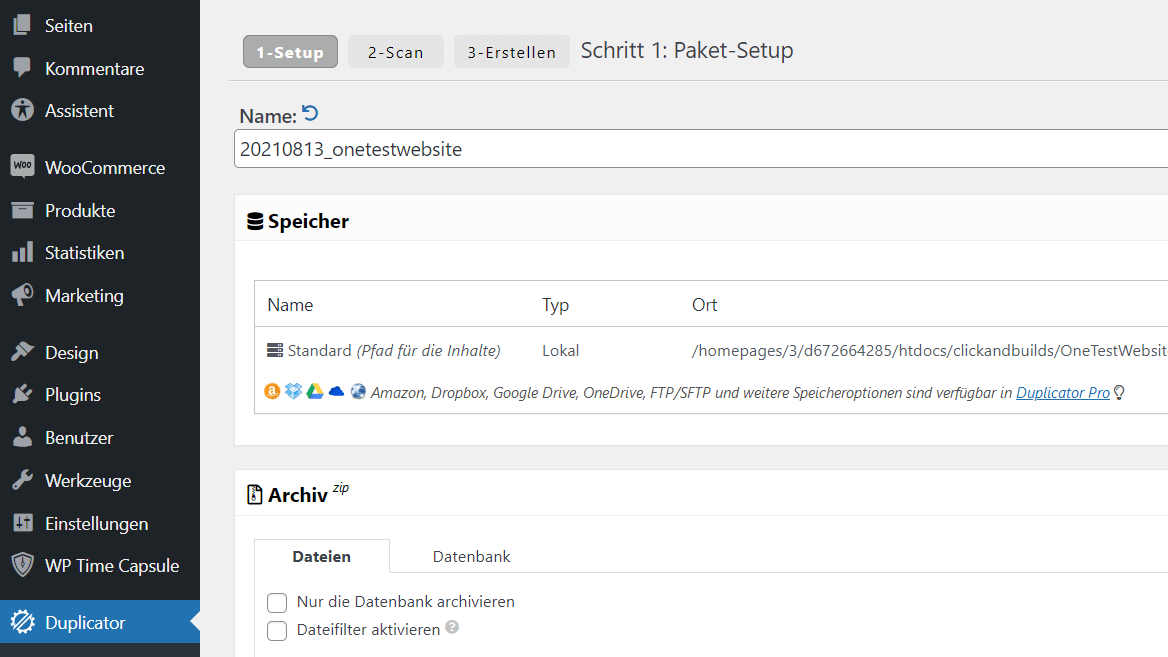Viewport: 1168px width, 657px height.
Task: Select the Dateien tab
Action: [x=322, y=556]
